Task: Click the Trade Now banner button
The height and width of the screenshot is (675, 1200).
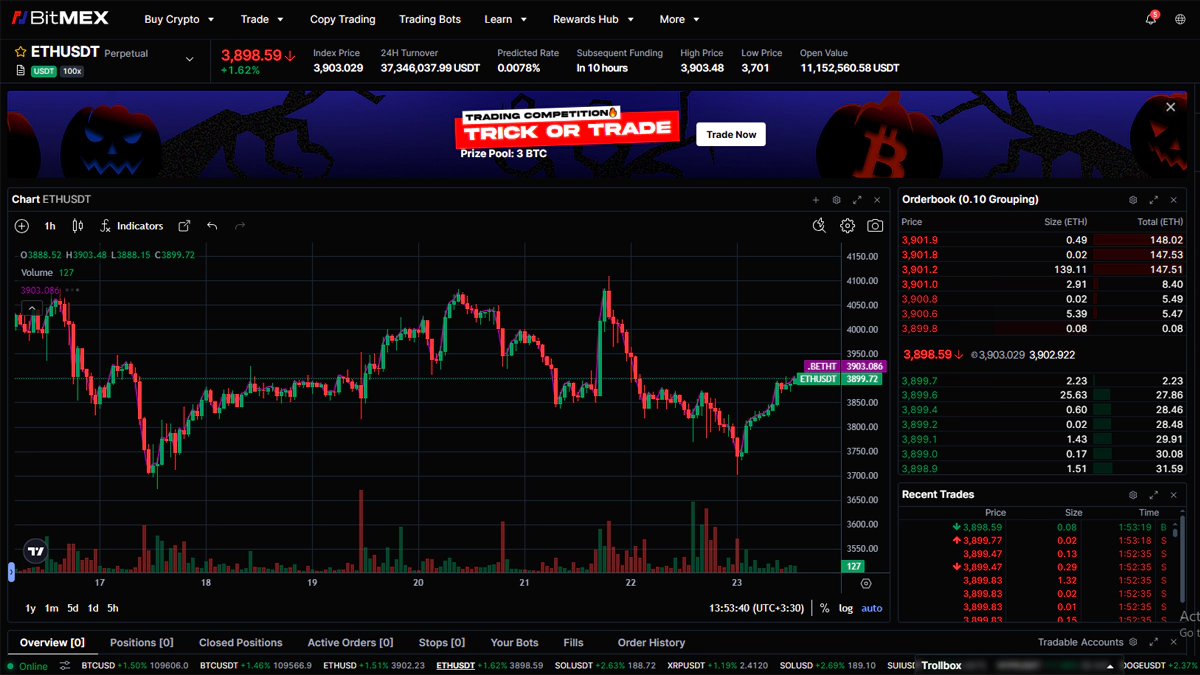Action: 731,134
